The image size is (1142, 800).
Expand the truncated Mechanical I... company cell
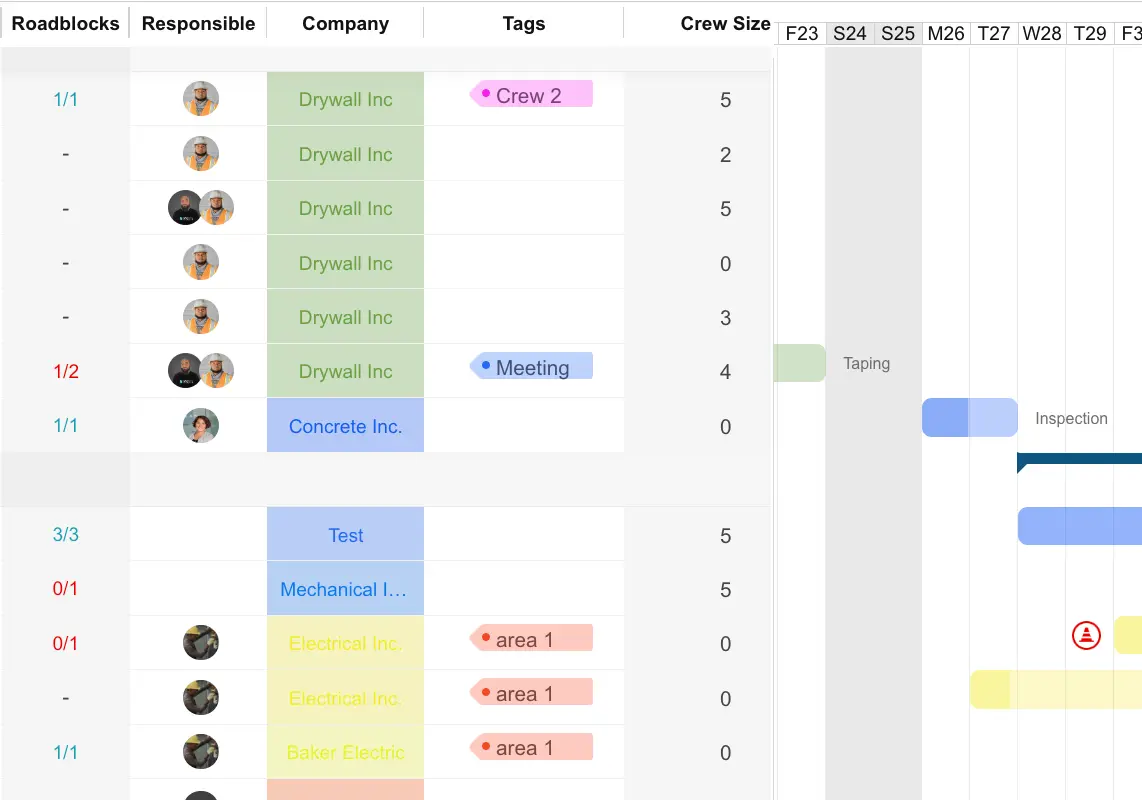345,588
